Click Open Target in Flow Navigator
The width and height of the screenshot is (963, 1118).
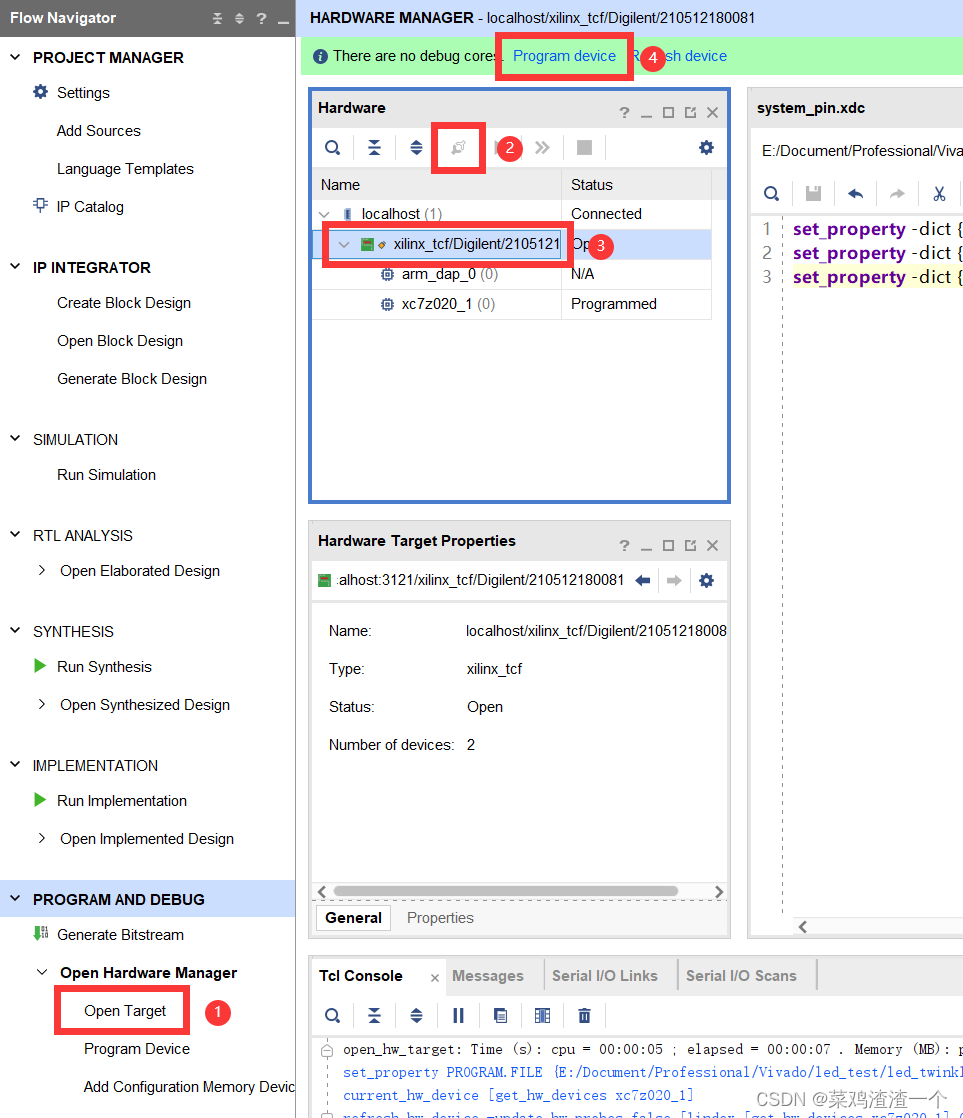(x=125, y=1010)
